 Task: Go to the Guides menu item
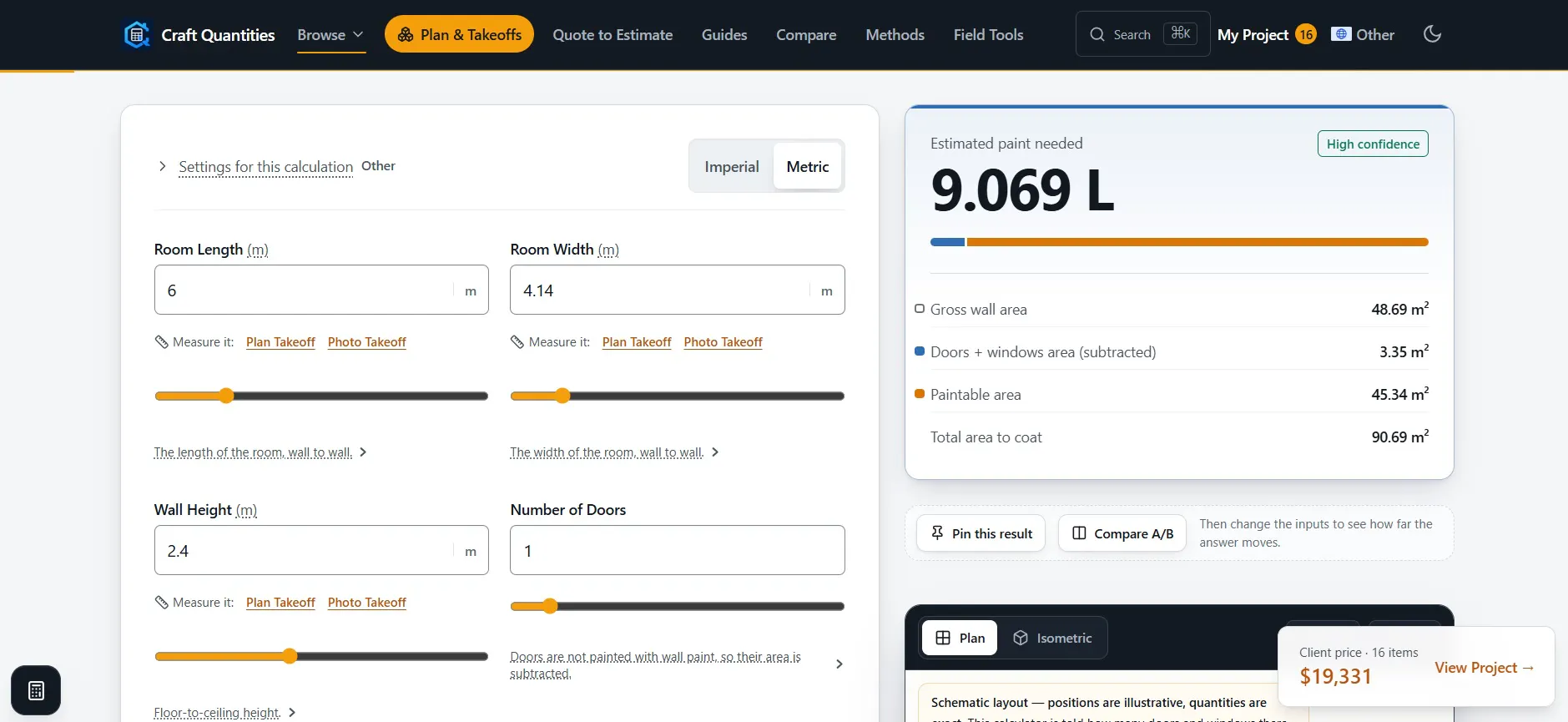(x=724, y=35)
